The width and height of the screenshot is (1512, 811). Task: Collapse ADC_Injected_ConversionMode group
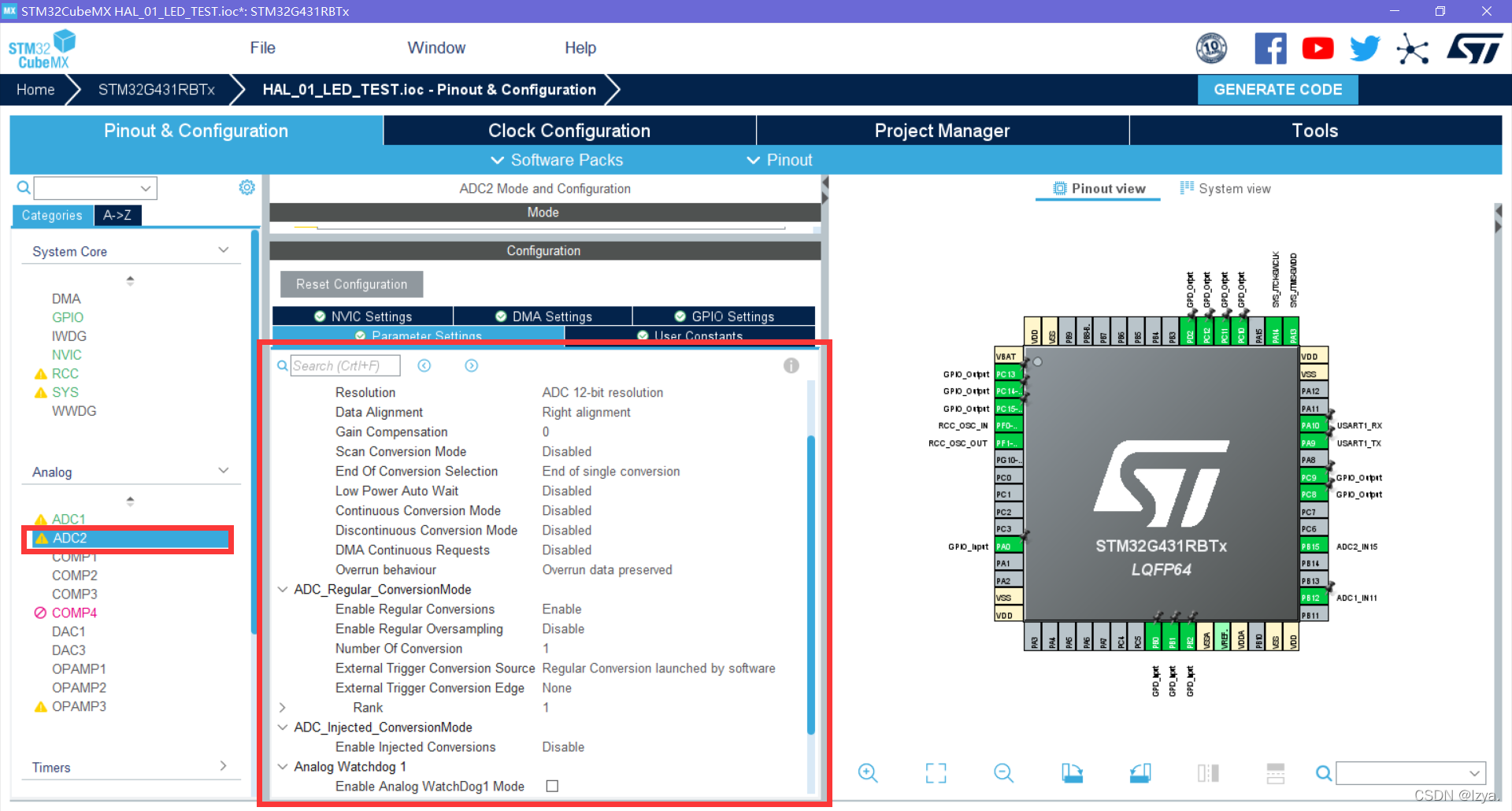click(283, 728)
